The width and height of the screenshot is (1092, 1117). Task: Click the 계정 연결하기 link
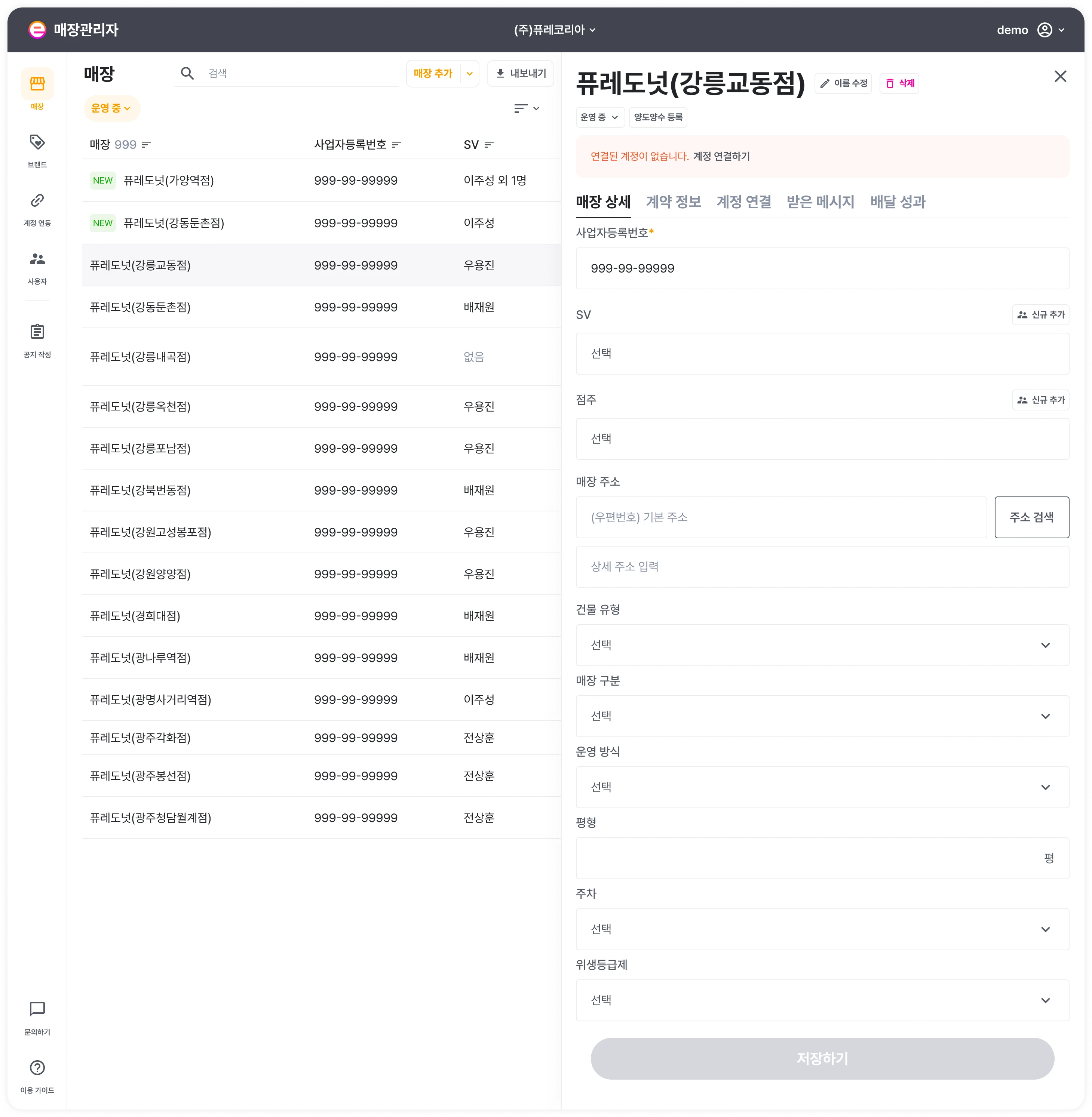[x=721, y=156]
